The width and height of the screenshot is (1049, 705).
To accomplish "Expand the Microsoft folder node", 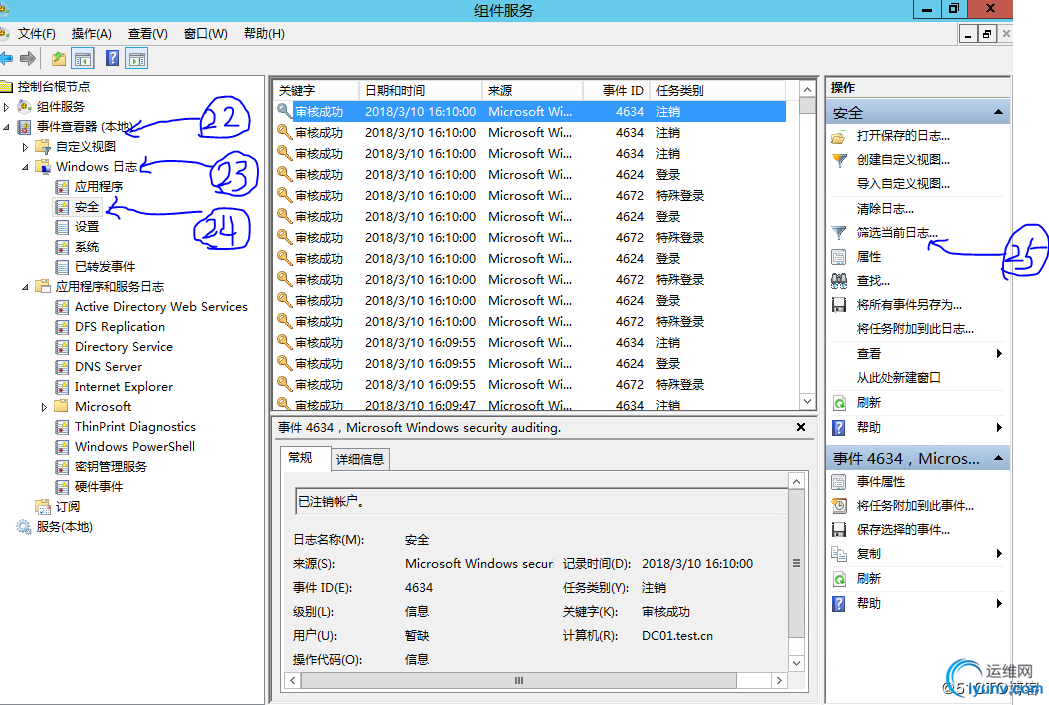I will click(44, 407).
